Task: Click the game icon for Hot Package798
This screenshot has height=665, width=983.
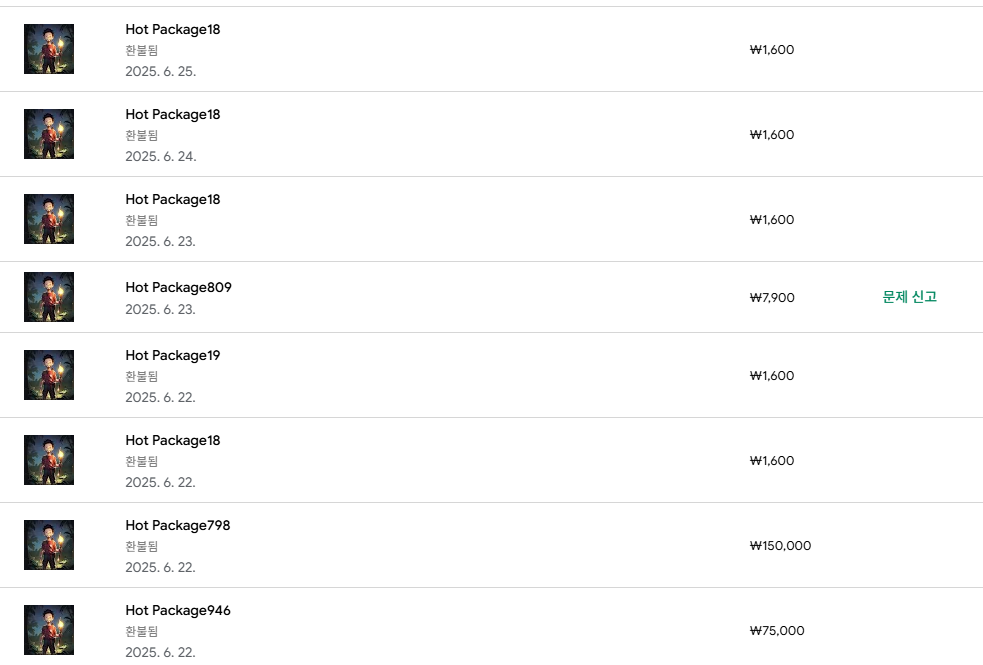Action: 49,545
